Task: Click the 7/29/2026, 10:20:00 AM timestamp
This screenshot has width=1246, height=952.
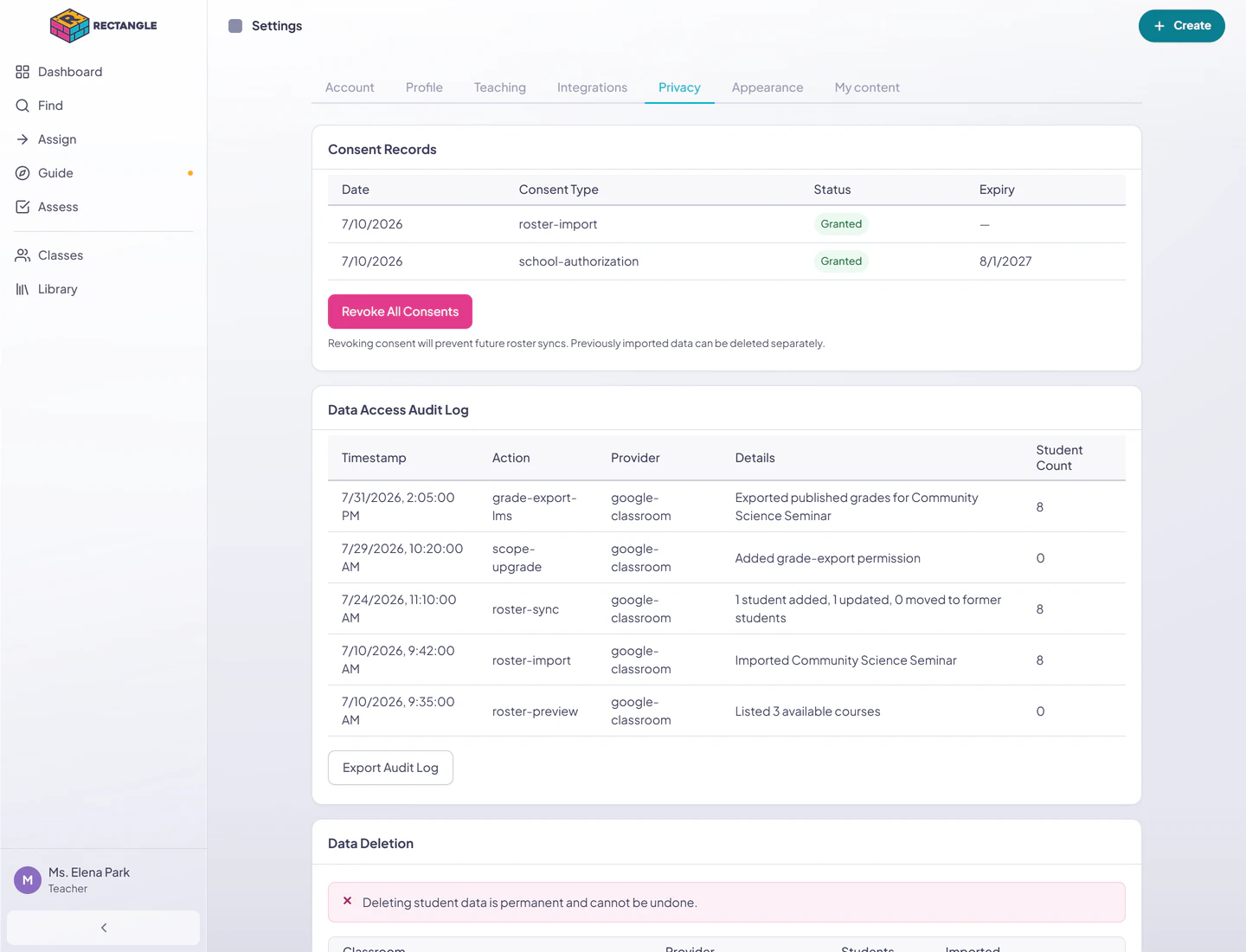Action: click(402, 557)
